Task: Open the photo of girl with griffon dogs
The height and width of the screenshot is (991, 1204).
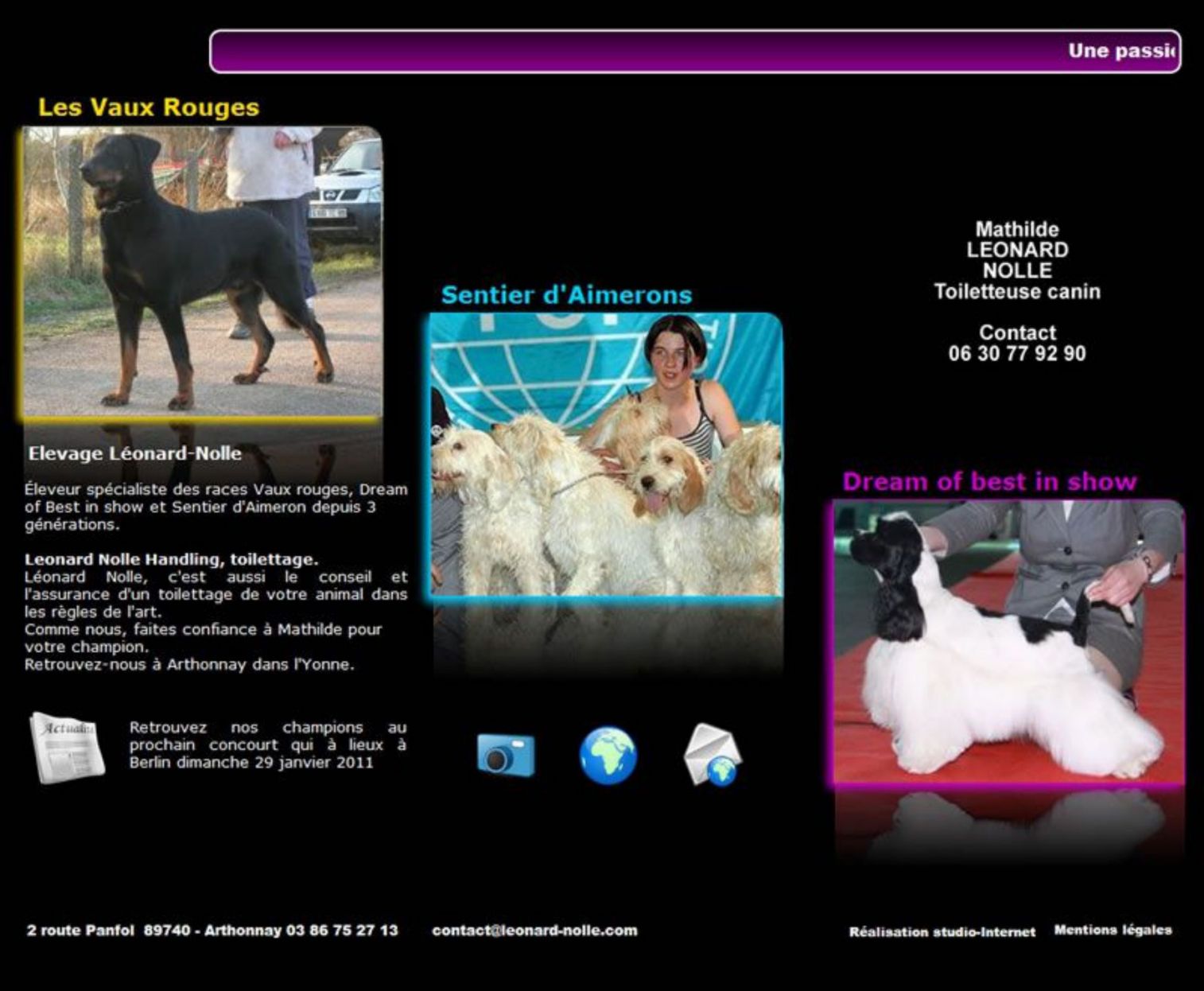Action: (607, 454)
